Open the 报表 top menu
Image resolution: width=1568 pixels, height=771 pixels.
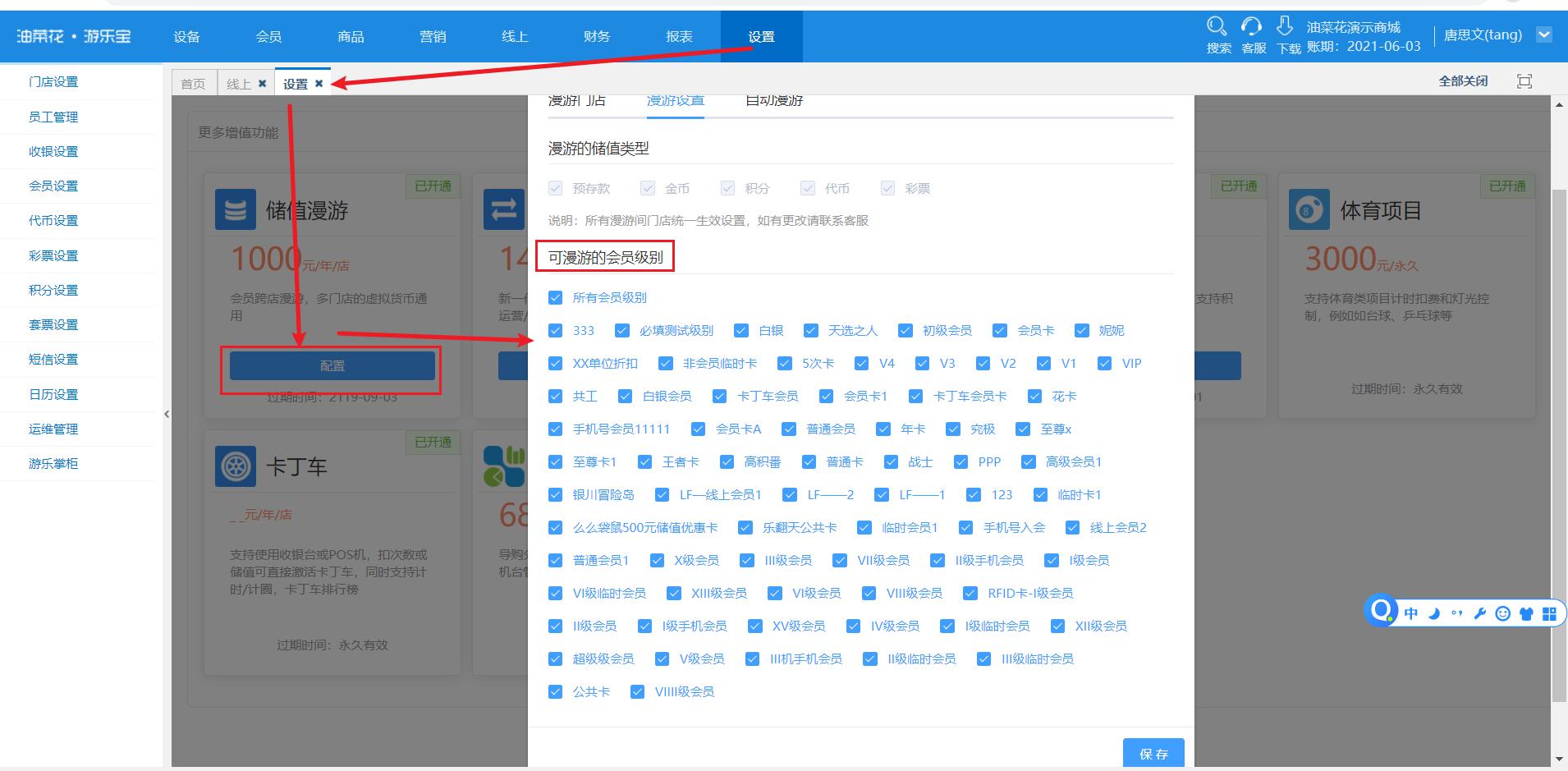pyautogui.click(x=680, y=36)
